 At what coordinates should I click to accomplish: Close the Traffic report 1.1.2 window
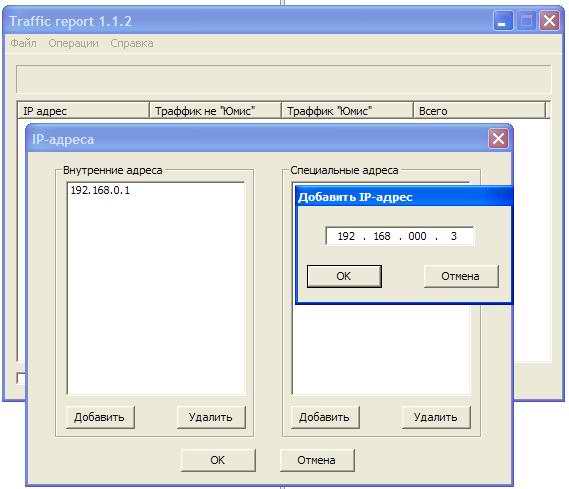[549, 21]
